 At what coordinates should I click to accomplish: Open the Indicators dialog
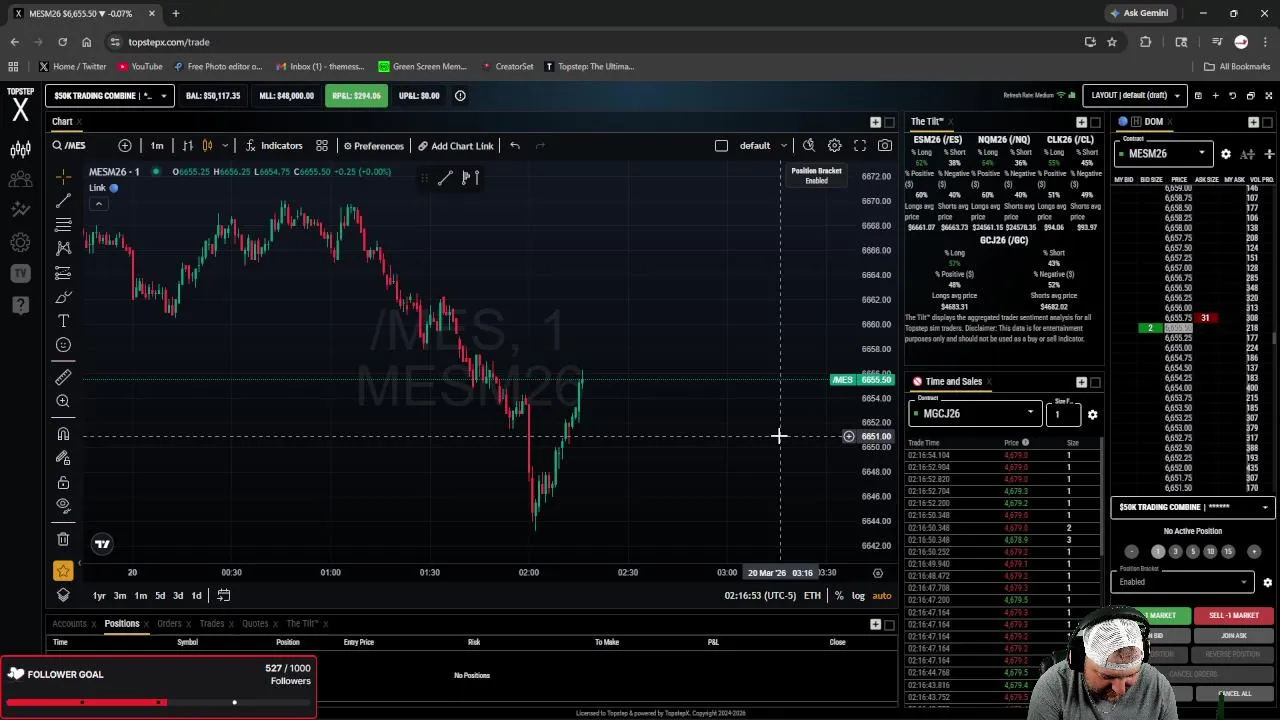click(274, 146)
